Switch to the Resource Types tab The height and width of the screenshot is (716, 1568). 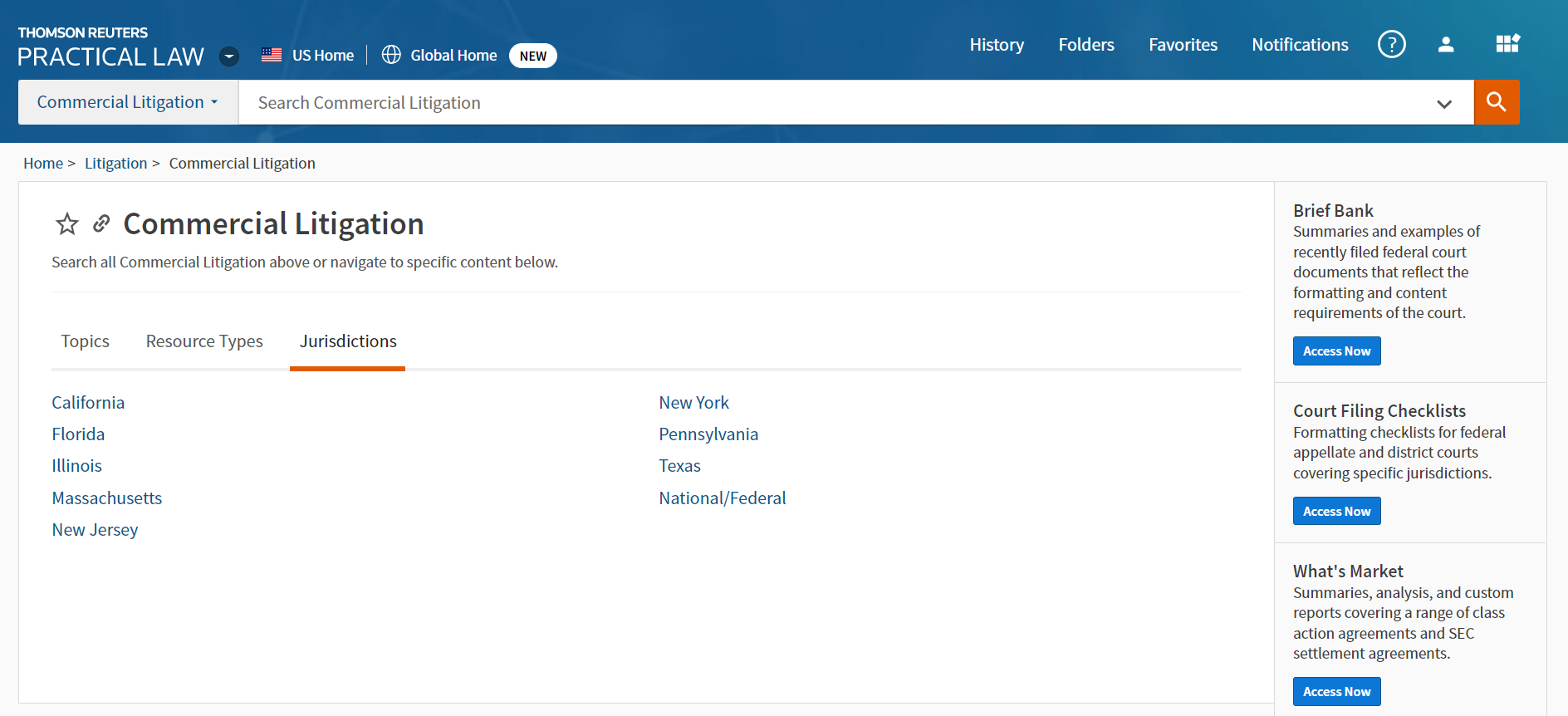click(x=204, y=341)
